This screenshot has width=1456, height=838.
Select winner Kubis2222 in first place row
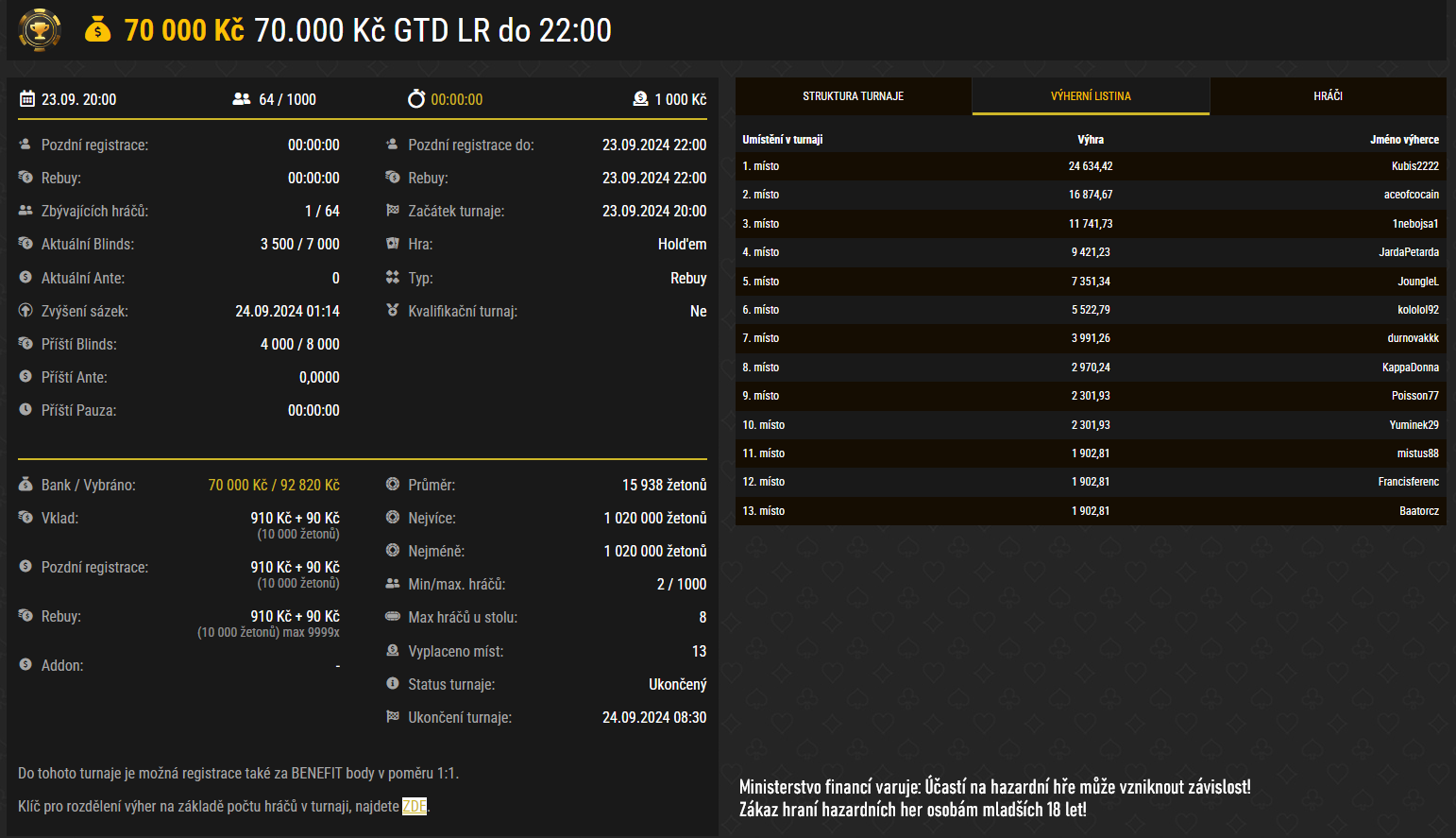pos(1414,166)
